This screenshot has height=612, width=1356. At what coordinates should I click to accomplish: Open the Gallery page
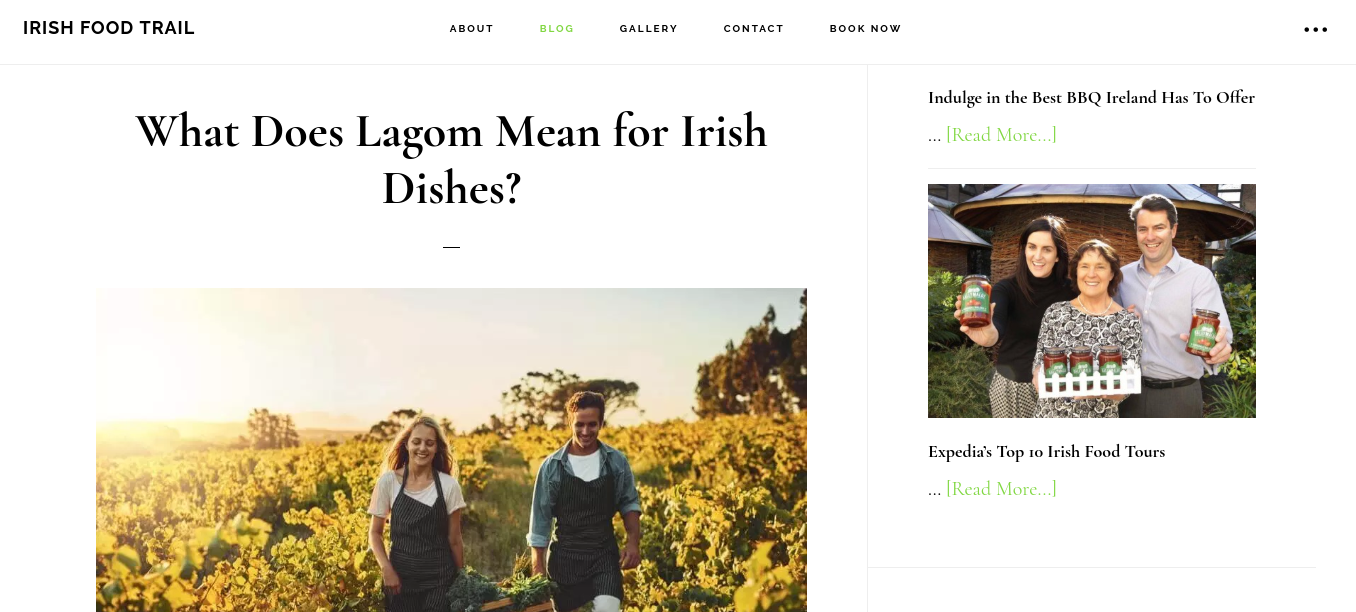click(648, 29)
